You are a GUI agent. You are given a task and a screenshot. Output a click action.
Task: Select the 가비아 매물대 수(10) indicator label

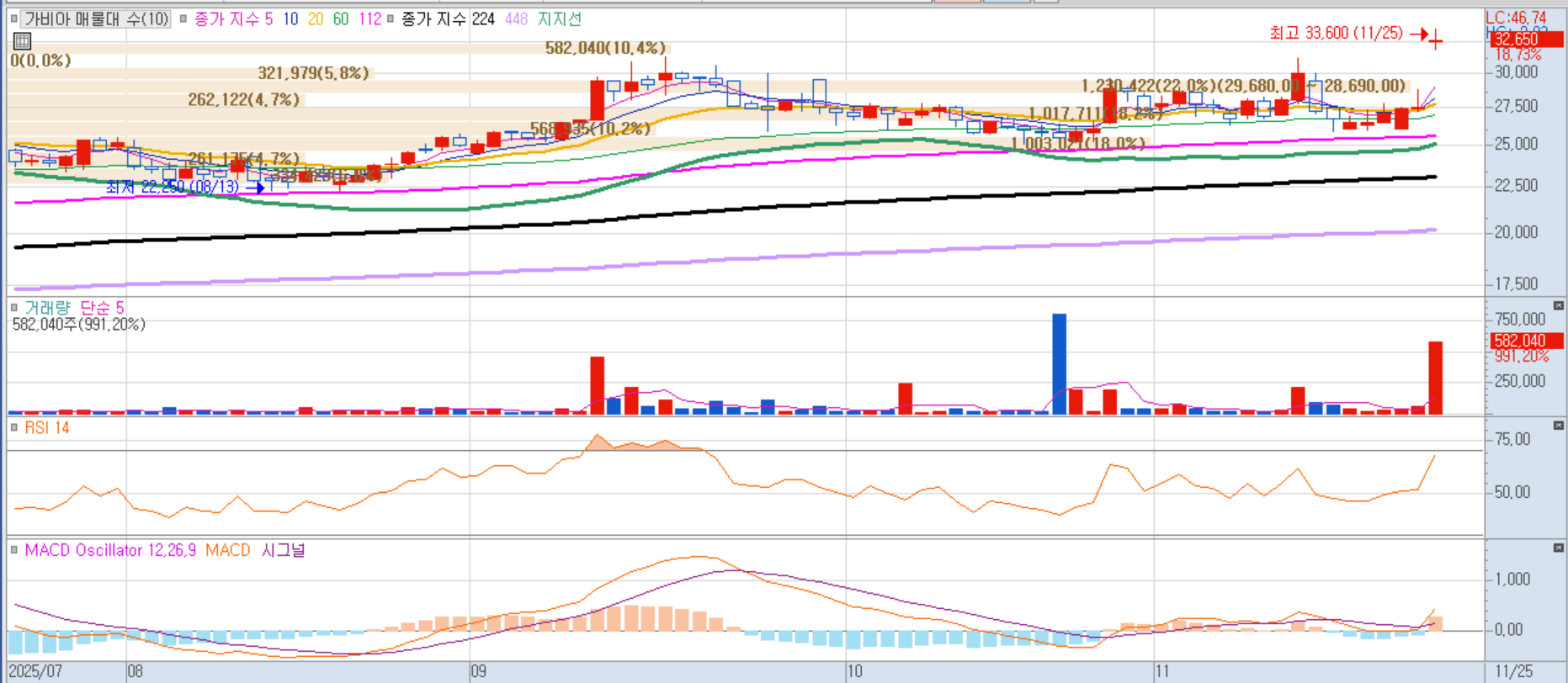pos(96,19)
